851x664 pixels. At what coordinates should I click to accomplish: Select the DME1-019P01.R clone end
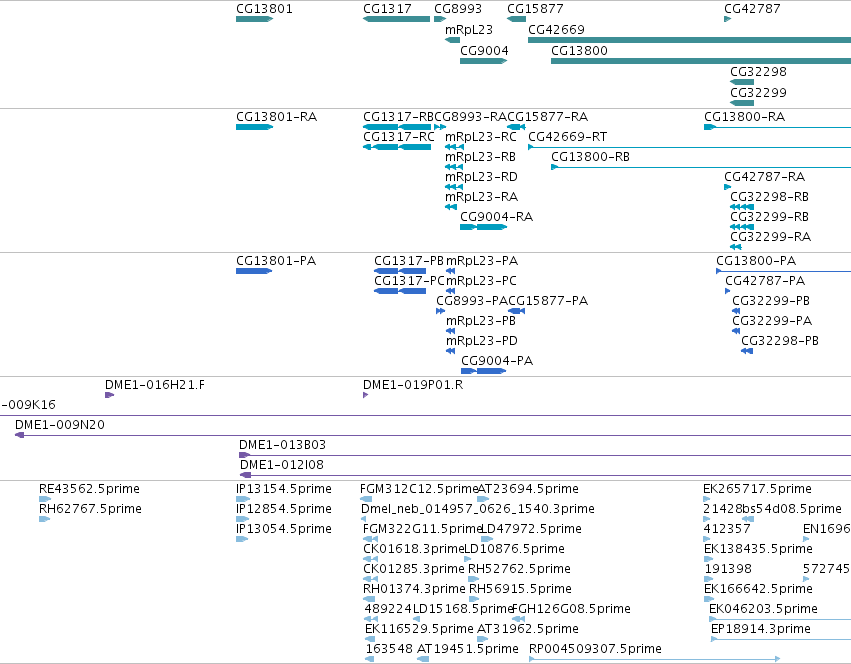[x=366, y=395]
